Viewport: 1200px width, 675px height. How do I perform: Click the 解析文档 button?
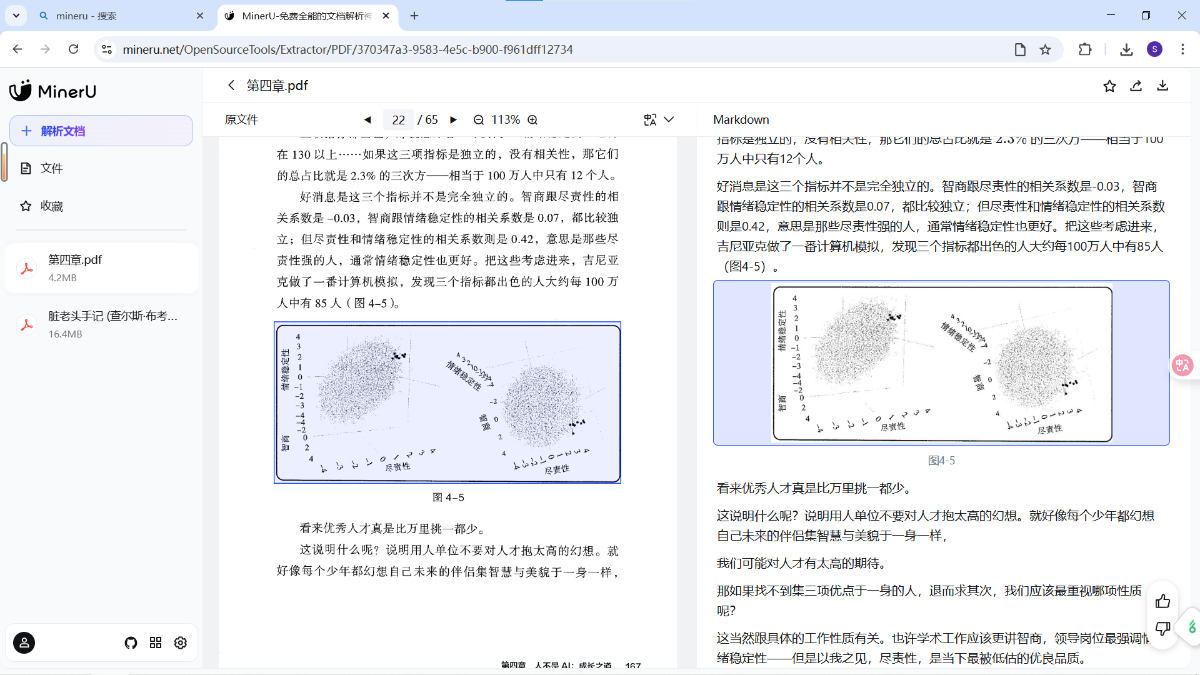coord(101,131)
